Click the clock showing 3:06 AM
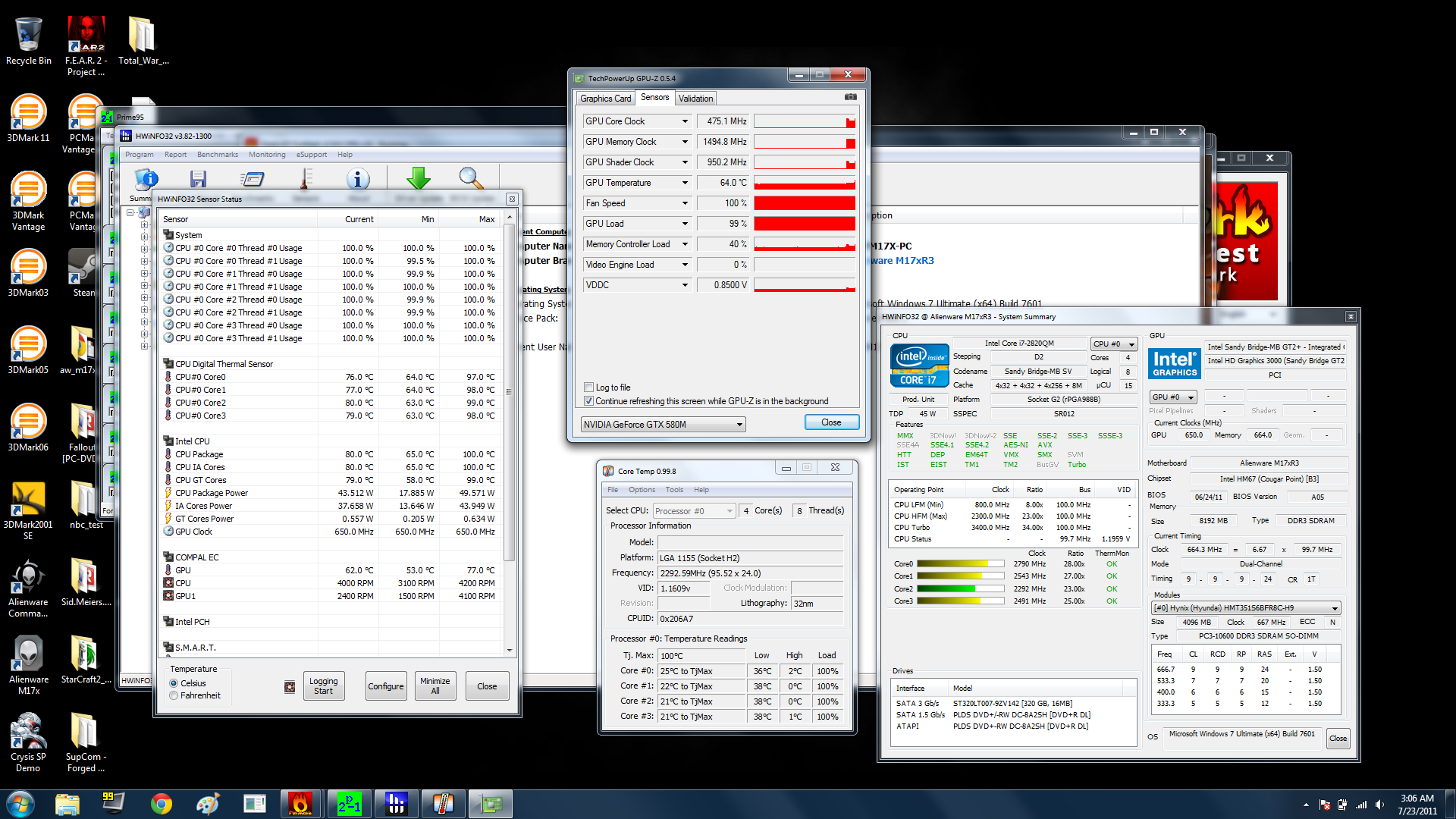This screenshot has width=1456, height=819. [1417, 799]
